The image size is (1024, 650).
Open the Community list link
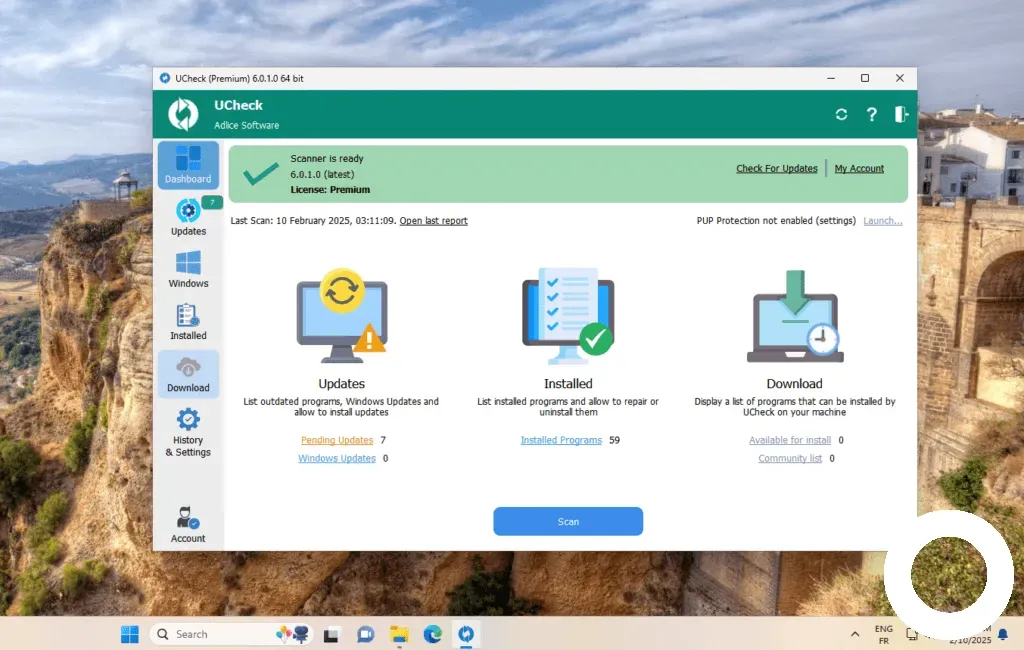[x=790, y=459]
